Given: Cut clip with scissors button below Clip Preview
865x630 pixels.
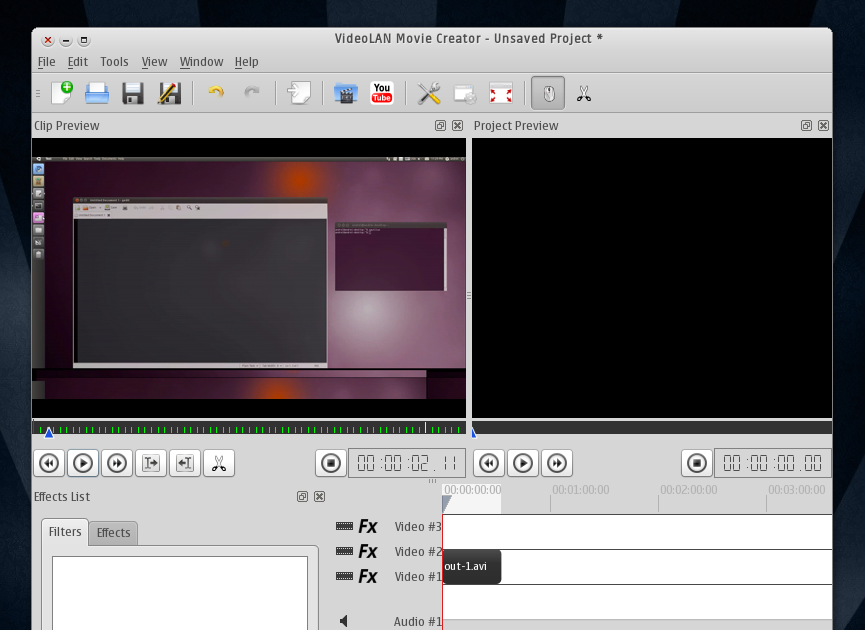Looking at the screenshot, I should [x=219, y=463].
